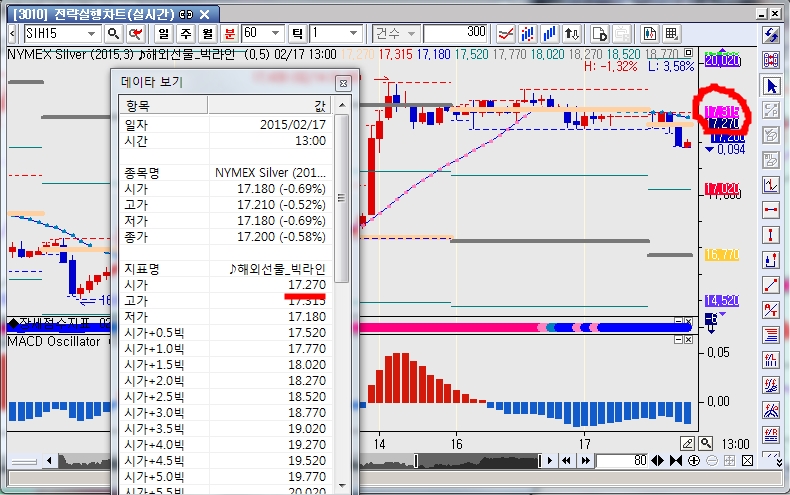Click the zoom-in plus icon in bottom bar

pos(694,460)
